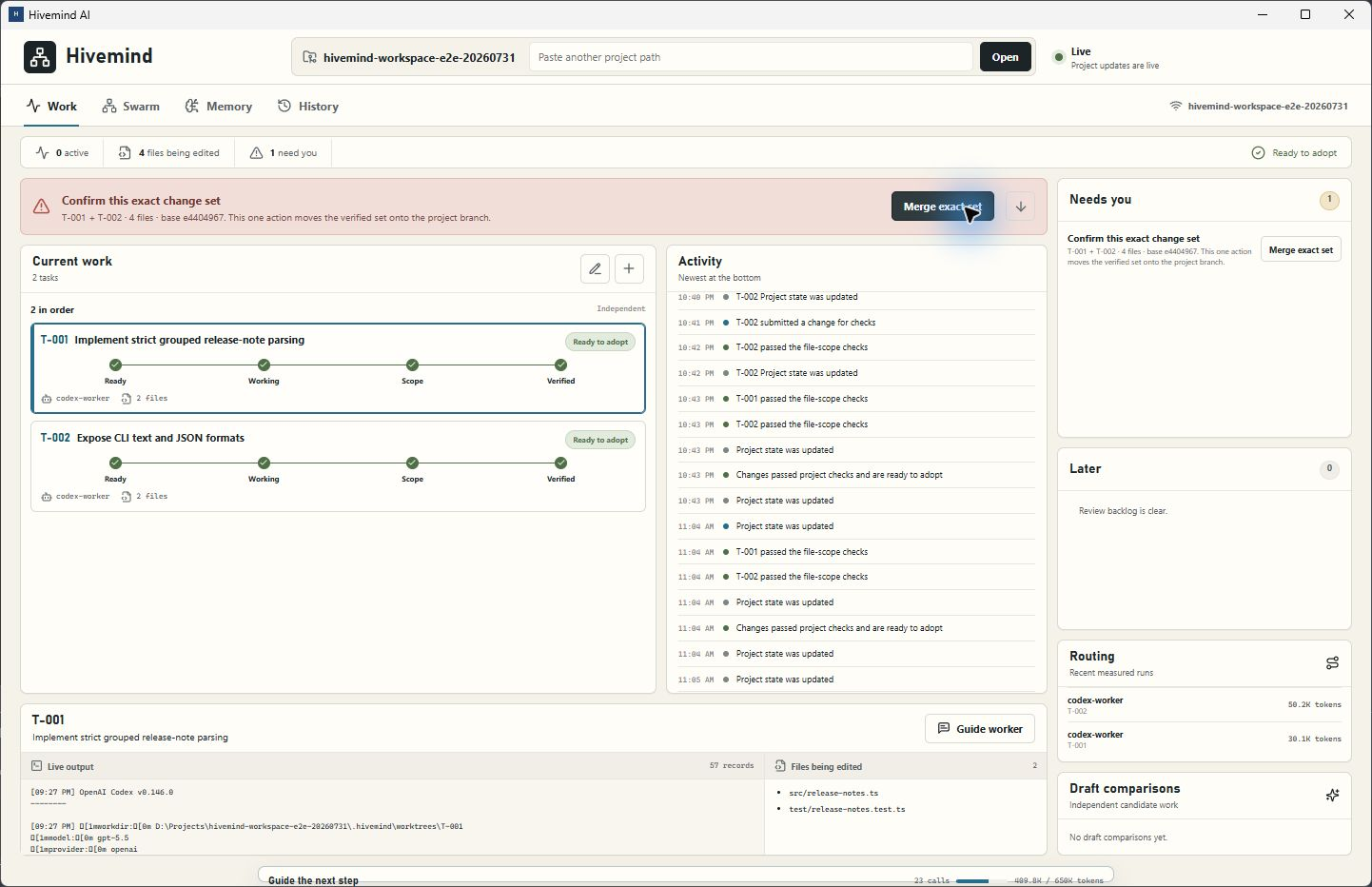The height and width of the screenshot is (887, 1372).
Task: Click the sparkle icon in Draft comparisons
Action: pyautogui.click(x=1332, y=795)
